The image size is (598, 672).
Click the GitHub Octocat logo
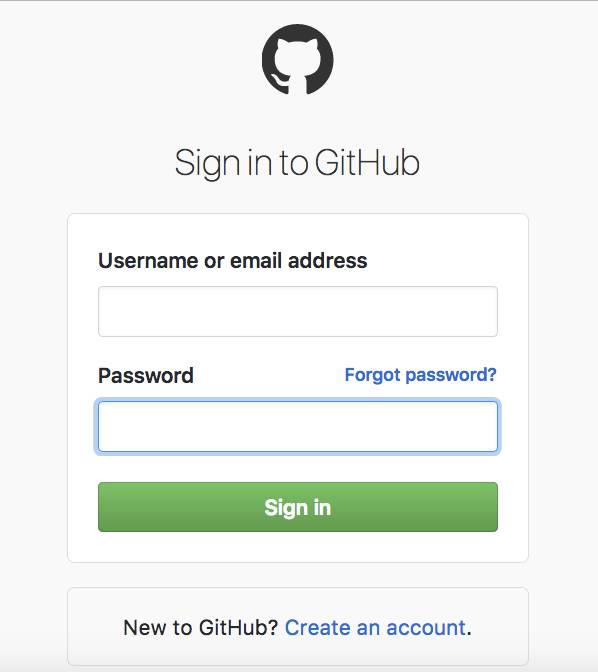tap(297, 60)
